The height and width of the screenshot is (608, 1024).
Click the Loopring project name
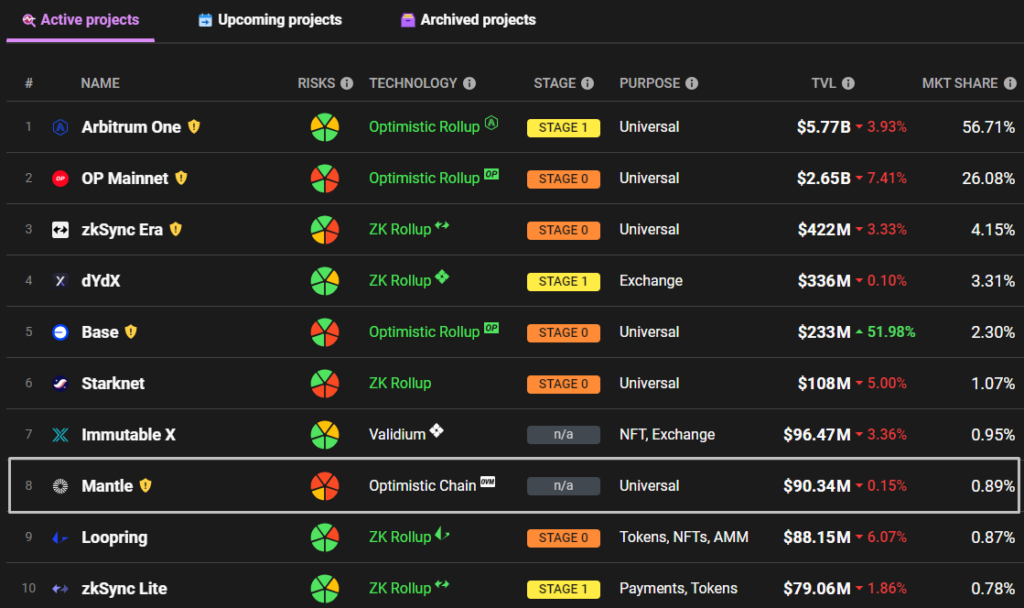click(x=114, y=537)
